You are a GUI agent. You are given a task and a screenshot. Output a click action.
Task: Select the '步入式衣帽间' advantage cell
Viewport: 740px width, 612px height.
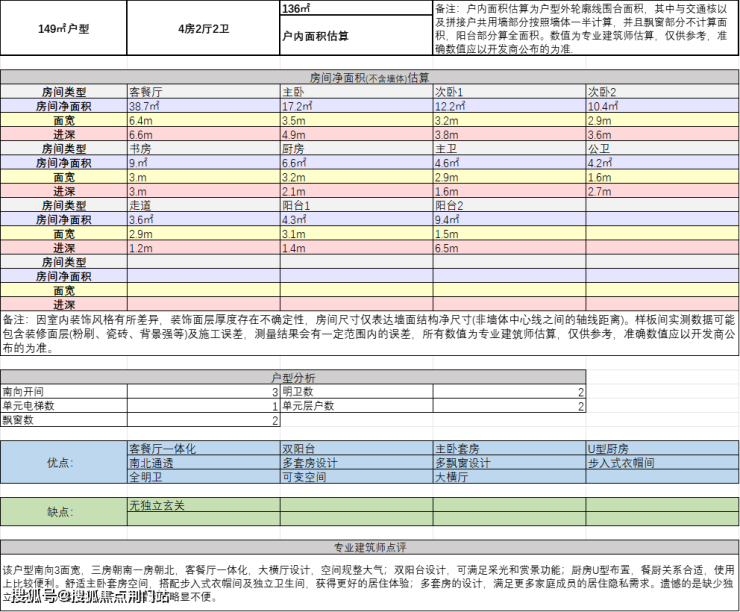pos(663,462)
